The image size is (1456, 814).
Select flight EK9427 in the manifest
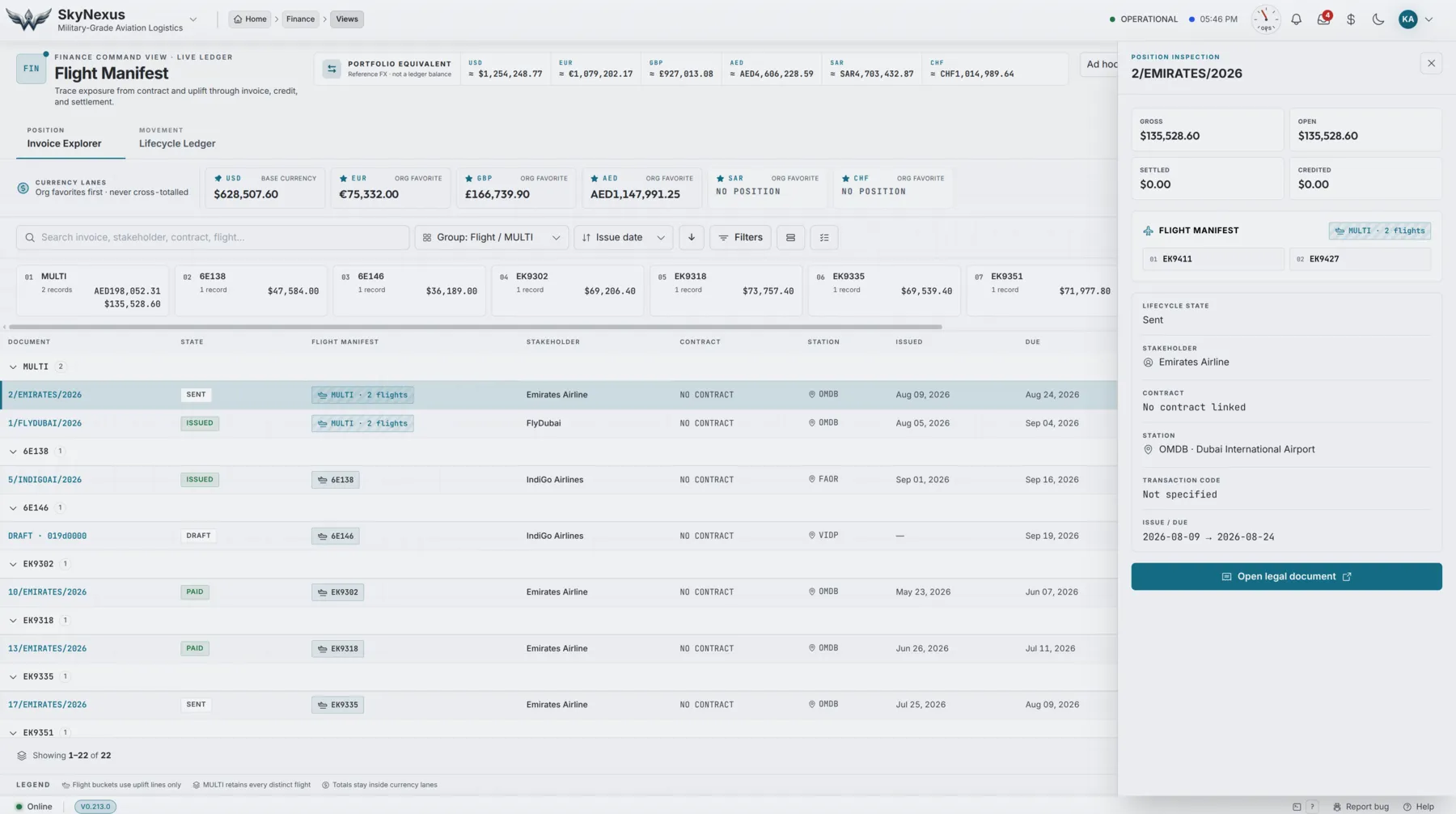(1360, 259)
